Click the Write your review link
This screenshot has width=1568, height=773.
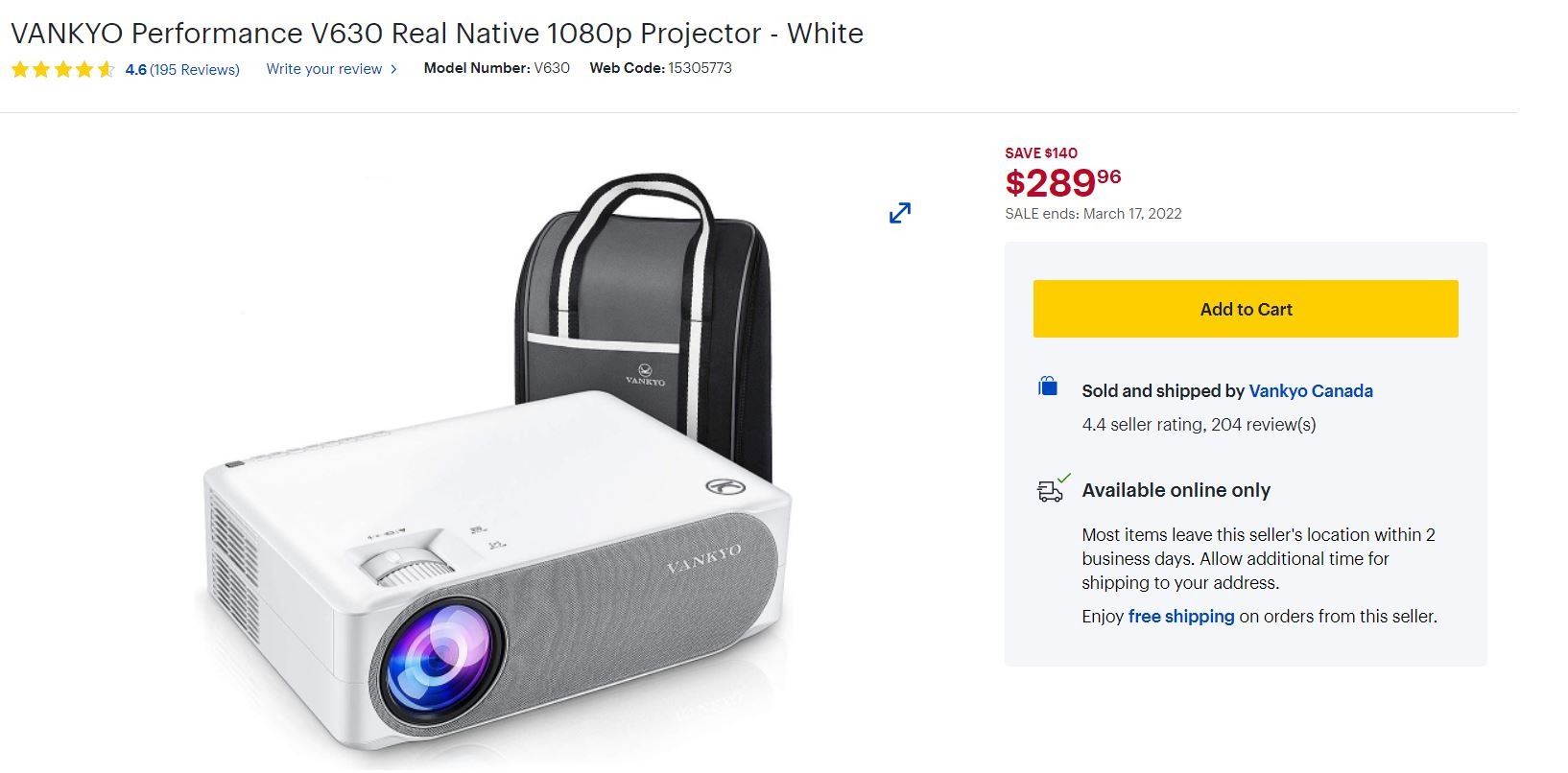point(323,69)
